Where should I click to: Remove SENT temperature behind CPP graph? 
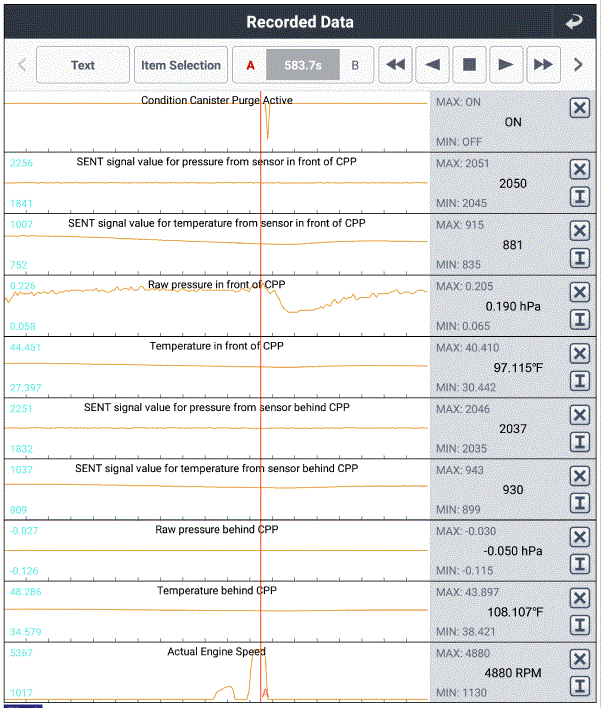tap(580, 476)
